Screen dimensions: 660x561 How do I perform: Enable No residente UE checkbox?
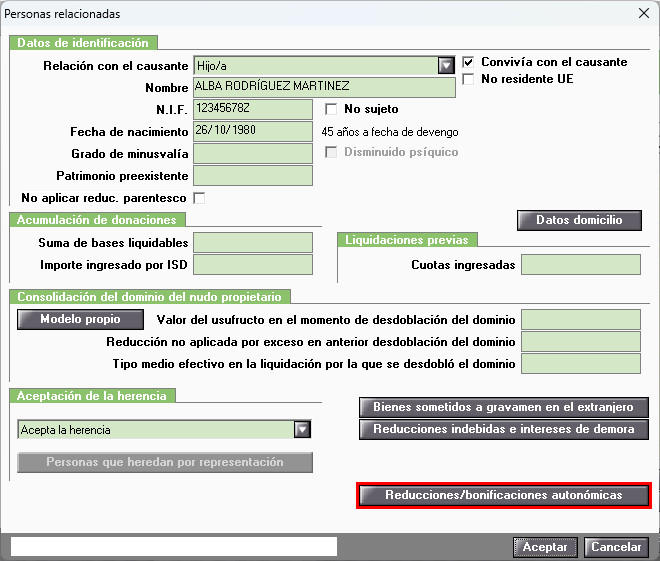(468, 79)
